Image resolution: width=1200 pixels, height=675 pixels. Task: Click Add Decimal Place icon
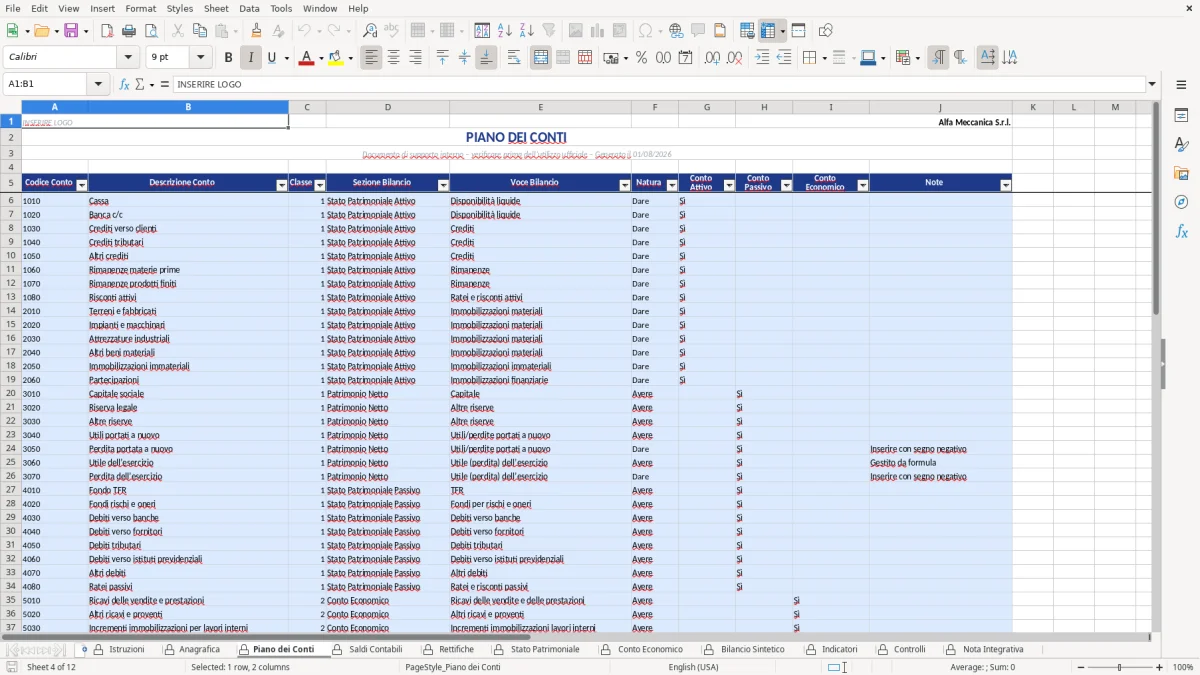[712, 58]
